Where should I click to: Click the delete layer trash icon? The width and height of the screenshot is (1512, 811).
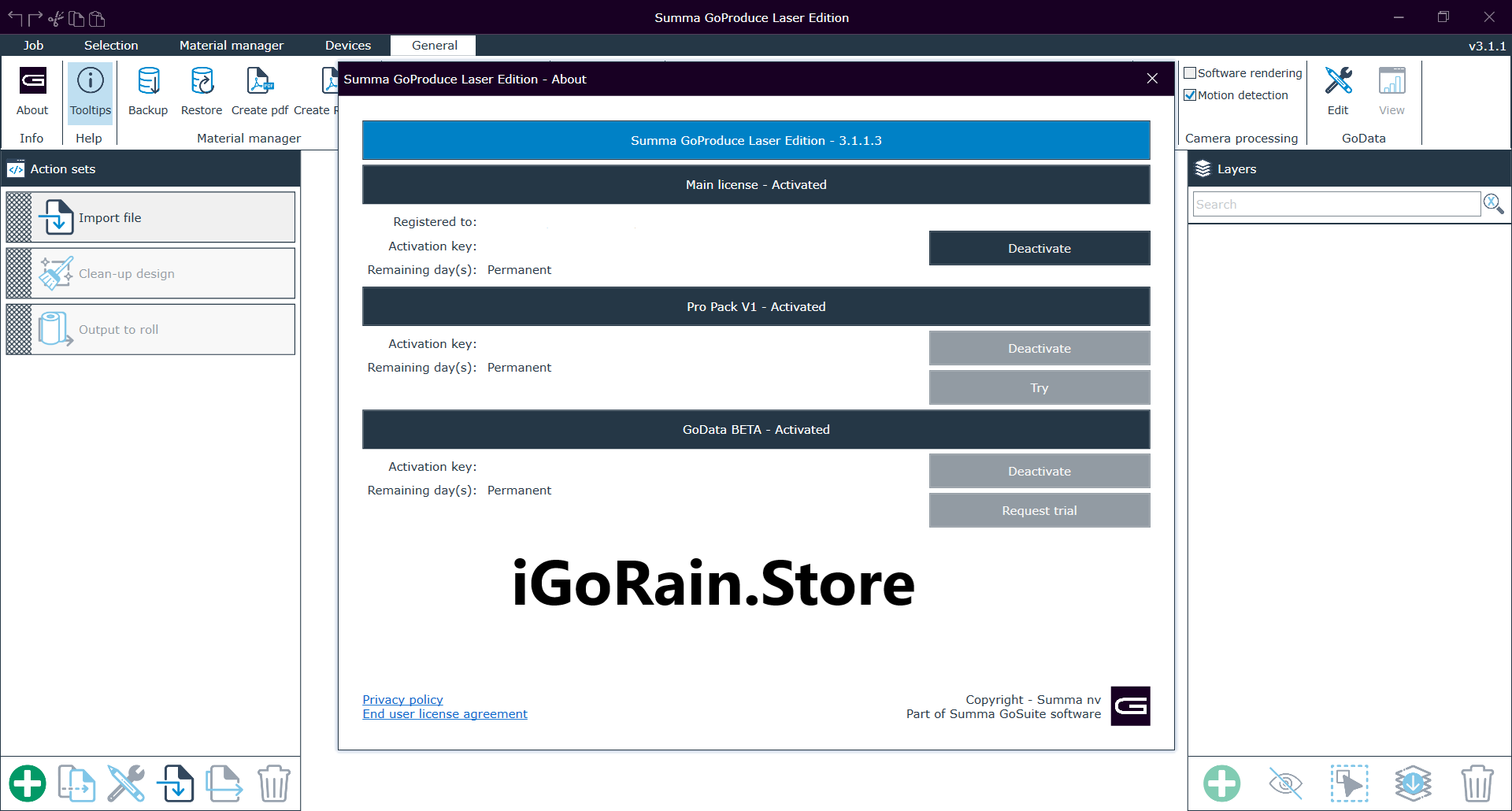pyautogui.click(x=1477, y=783)
